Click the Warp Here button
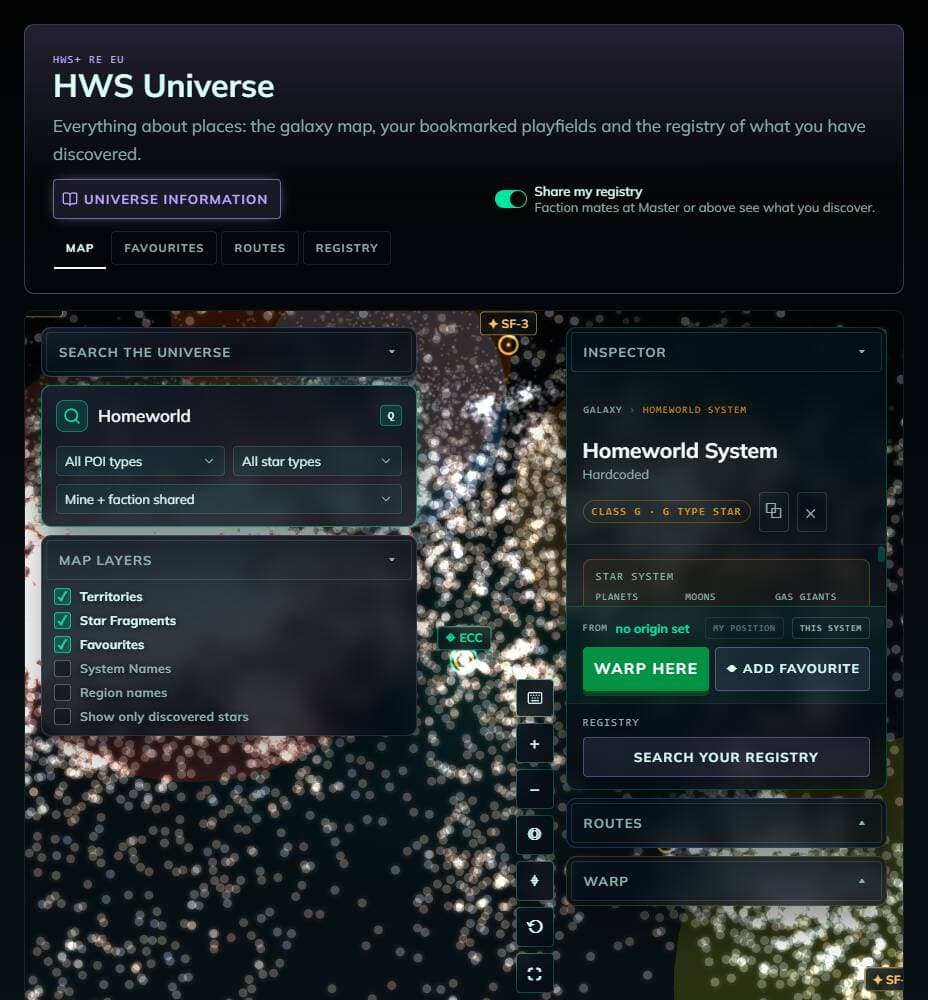928x1000 pixels. coord(645,668)
